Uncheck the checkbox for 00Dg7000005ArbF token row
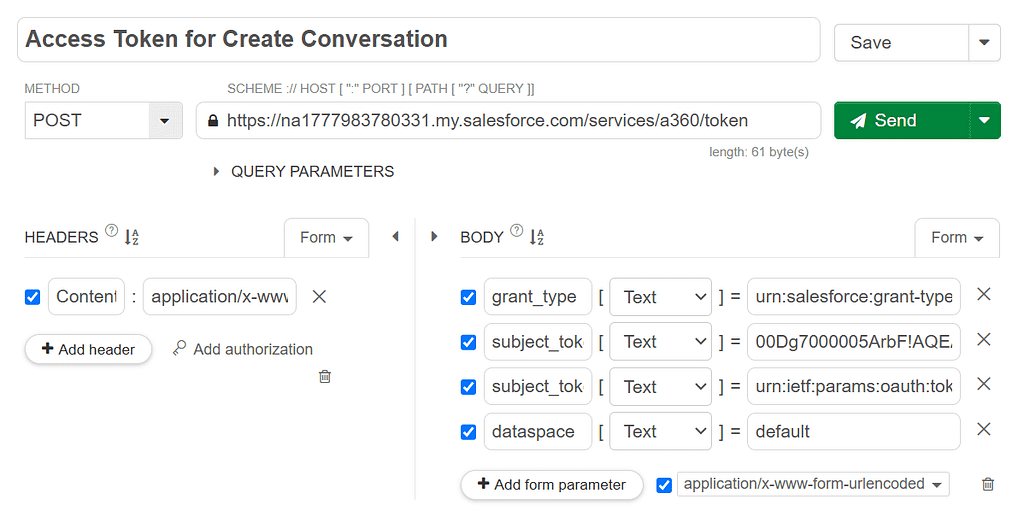1024x522 pixels. 468,342
